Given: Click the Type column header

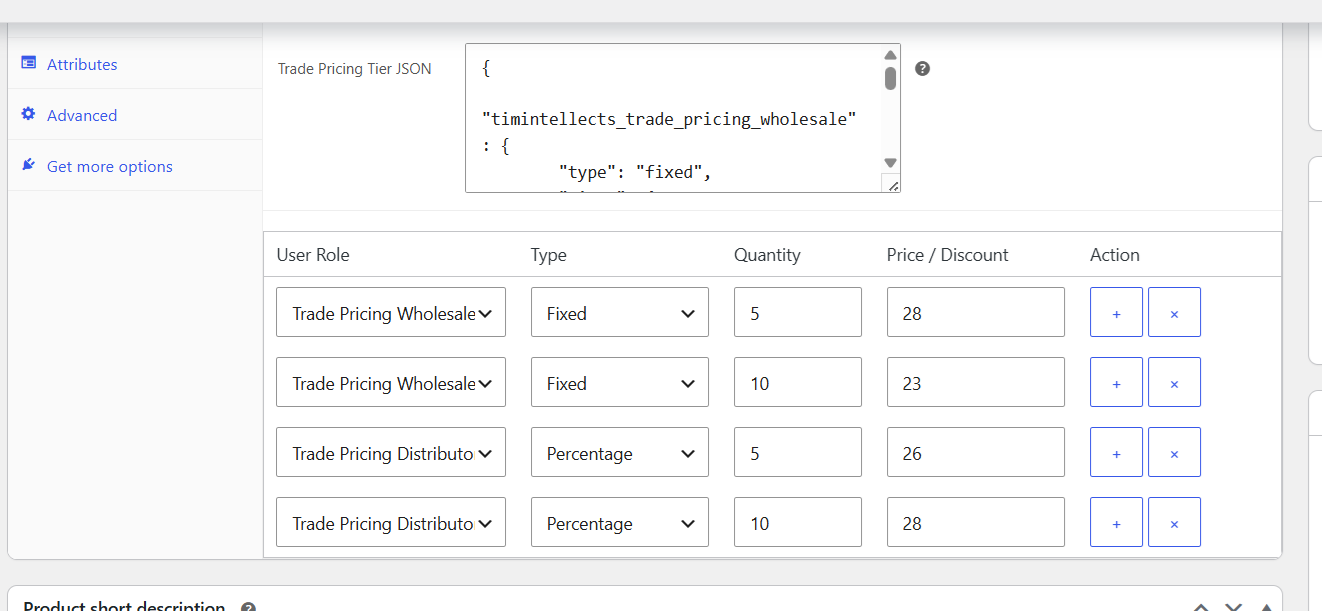Looking at the screenshot, I should coord(549,255).
